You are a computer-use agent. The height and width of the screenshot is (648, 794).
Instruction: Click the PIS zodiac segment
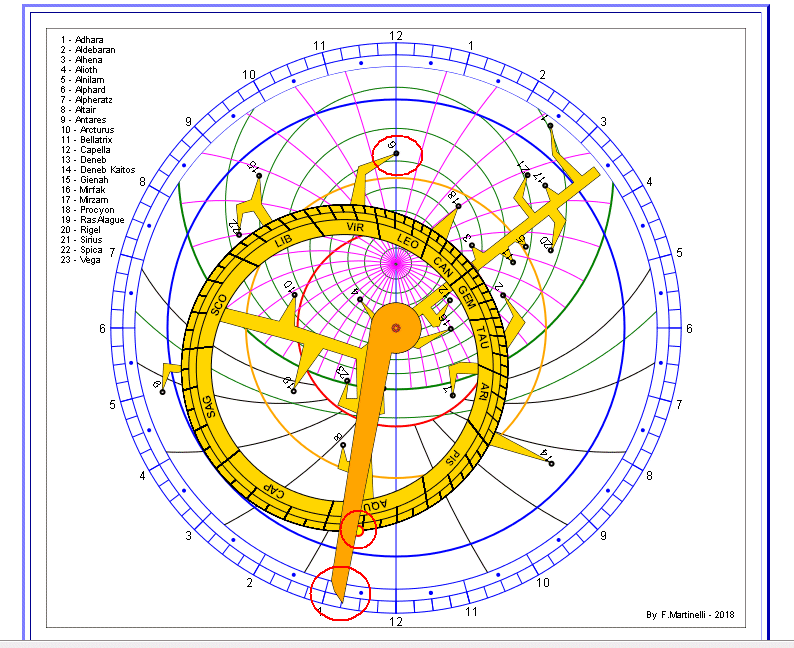pyautogui.click(x=453, y=461)
